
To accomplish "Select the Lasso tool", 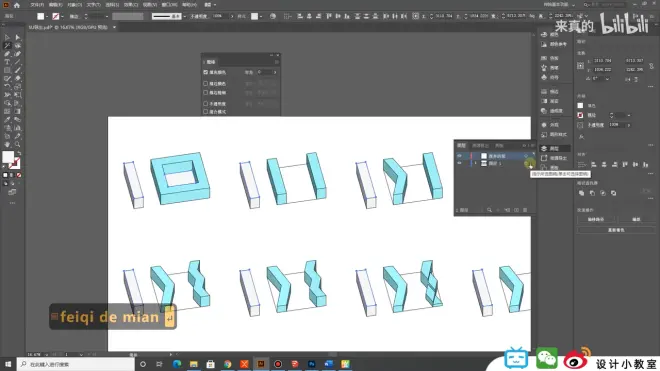I will (18, 45).
